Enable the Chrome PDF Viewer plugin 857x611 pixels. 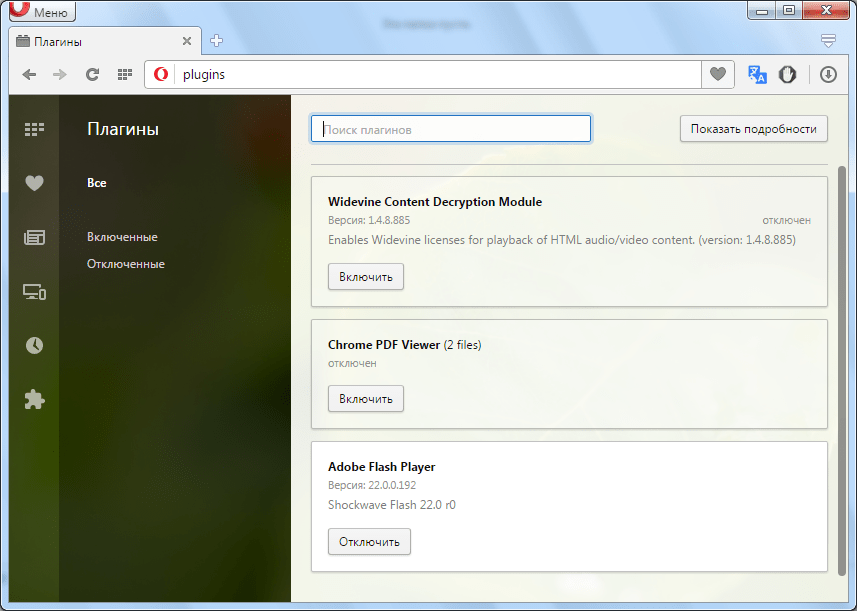point(366,399)
